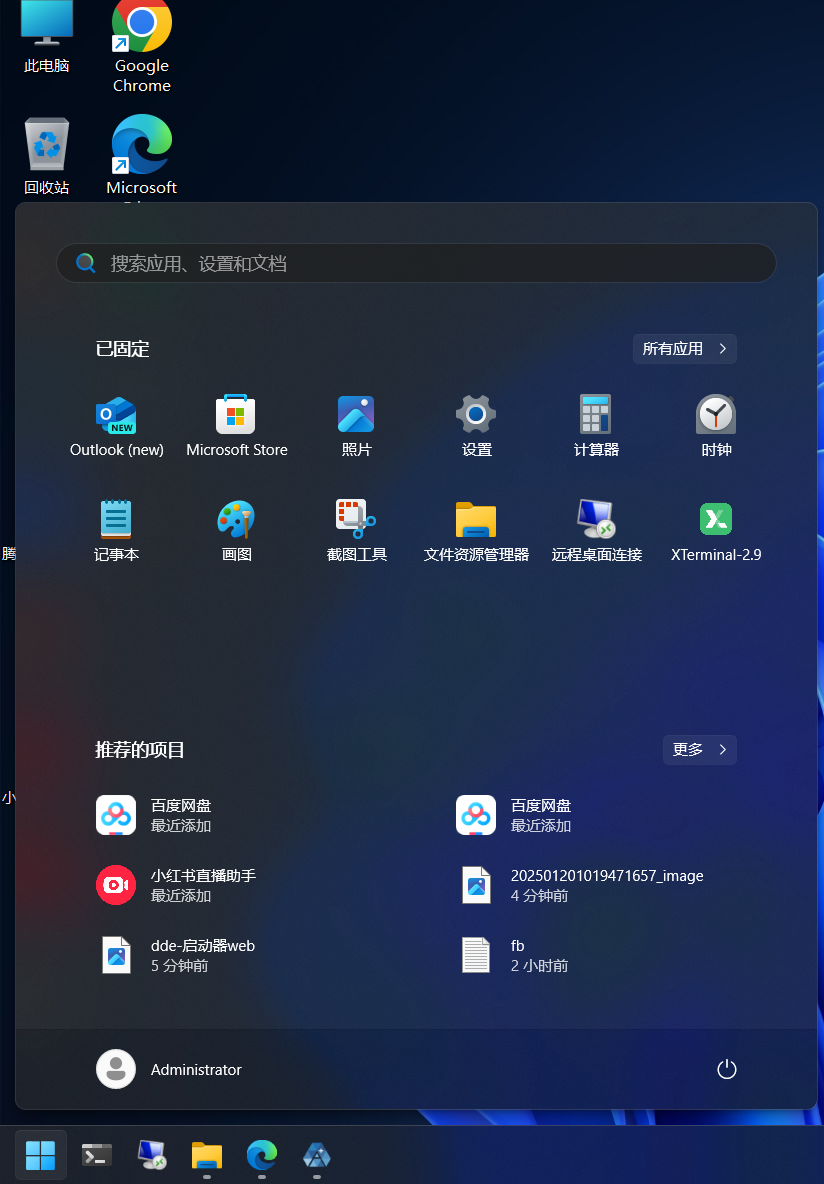The width and height of the screenshot is (824, 1184).
Task: Click the search box 搜索应用、设置和文档
Action: 416,263
